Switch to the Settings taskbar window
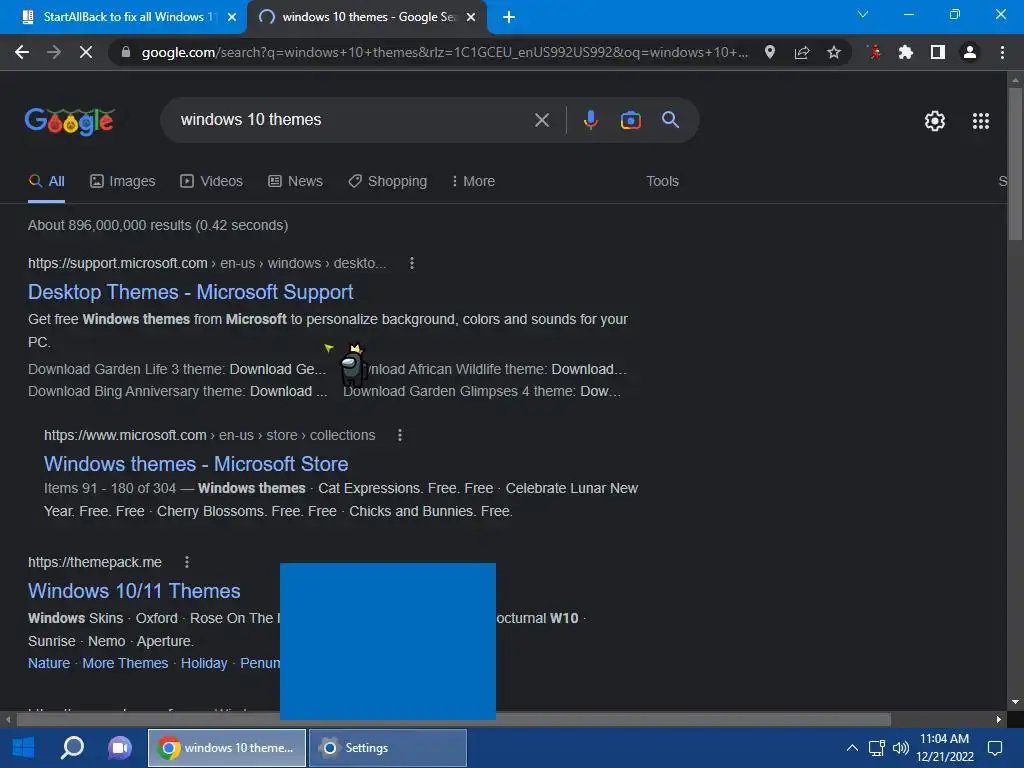The height and width of the screenshot is (768, 1024). (388, 748)
